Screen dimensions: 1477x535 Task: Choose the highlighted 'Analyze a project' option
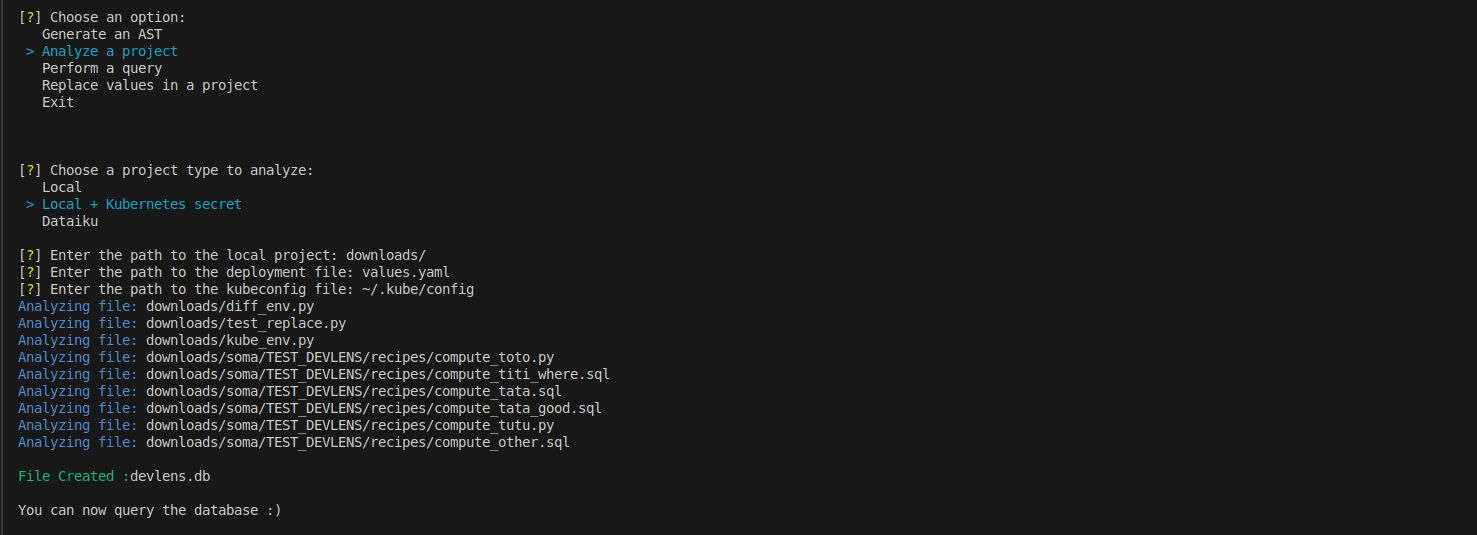[110, 51]
